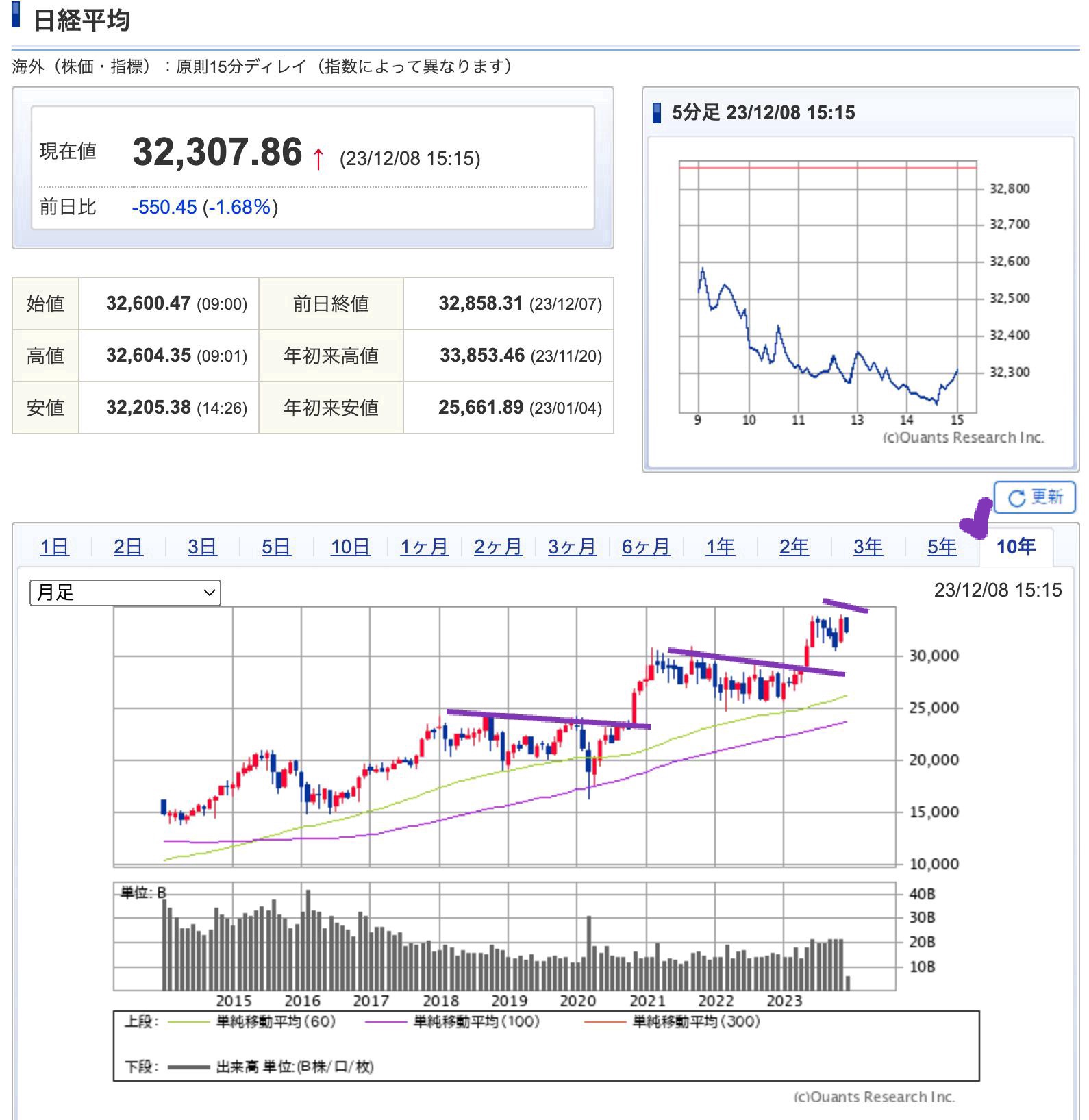Viewport: 1089px width, 1120px height.
Task: Select the 1年 chart range
Action: click(720, 547)
